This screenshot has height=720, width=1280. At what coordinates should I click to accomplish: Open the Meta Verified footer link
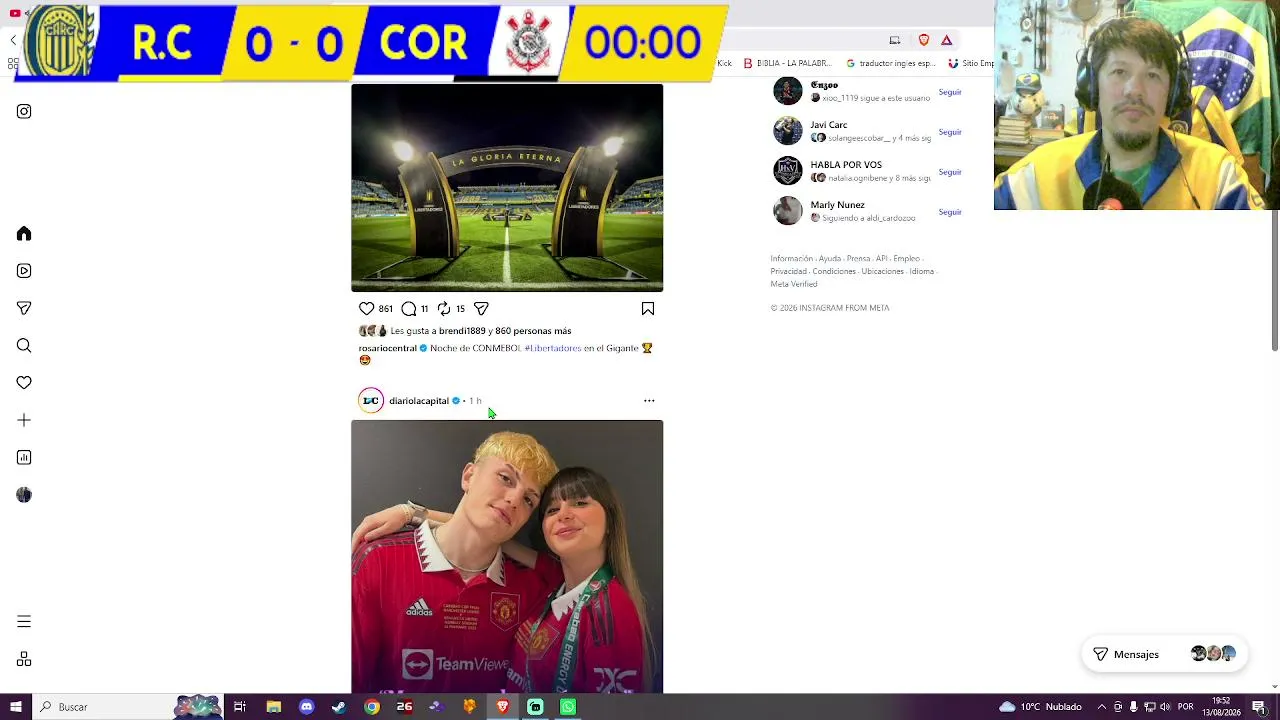(794, 284)
